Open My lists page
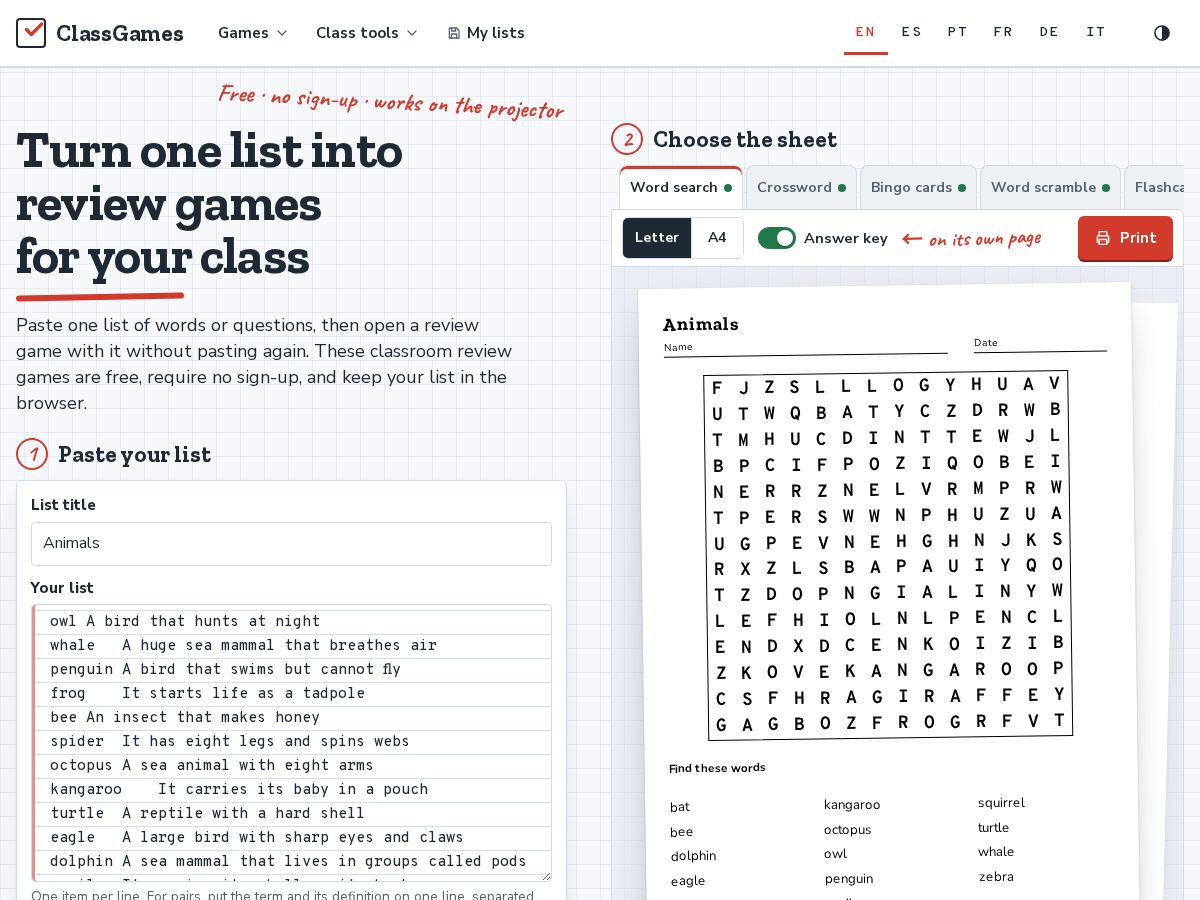 point(486,33)
